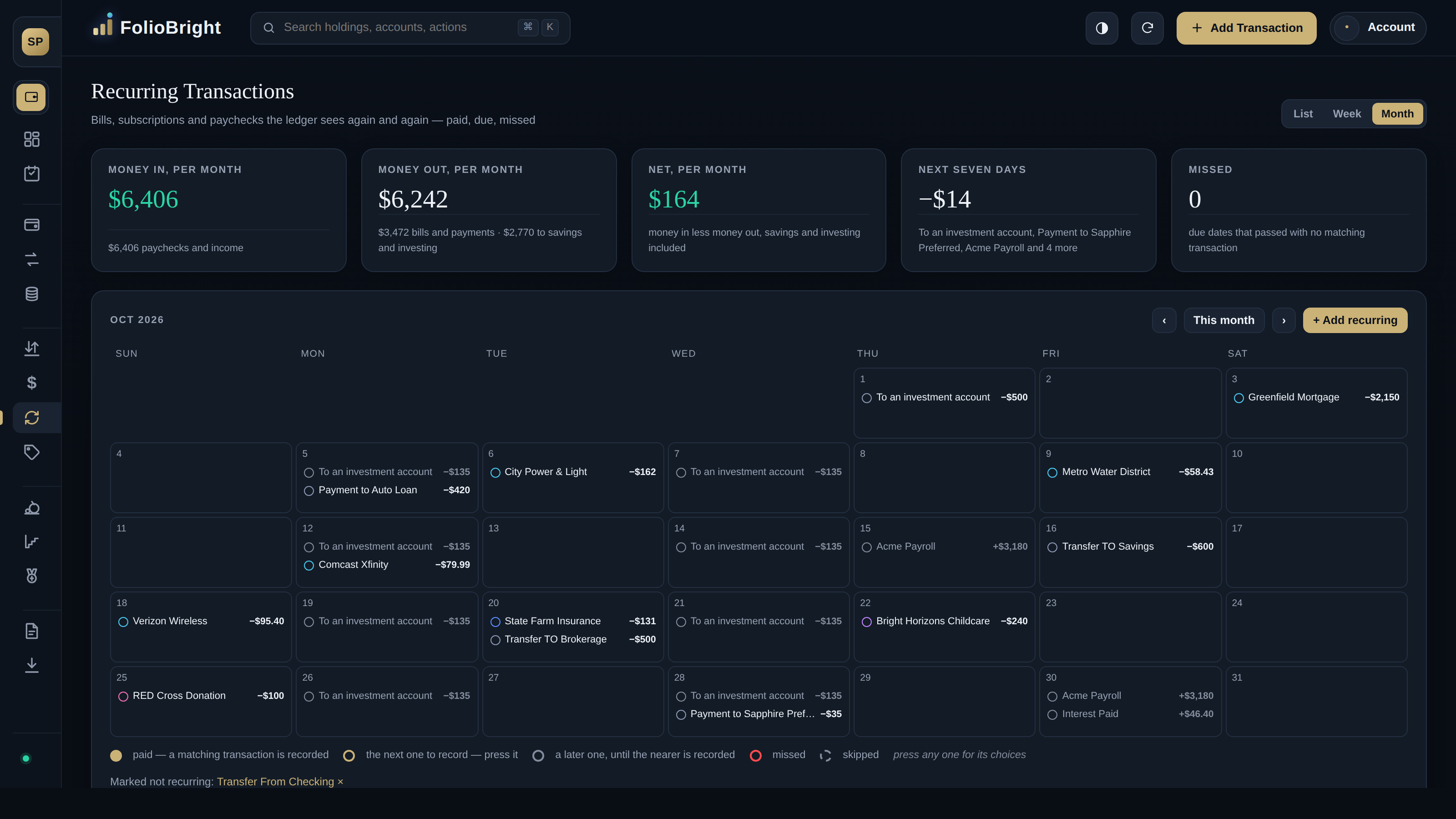Open the Interest Paid entry
The image size is (1456, 819).
coord(1130,714)
